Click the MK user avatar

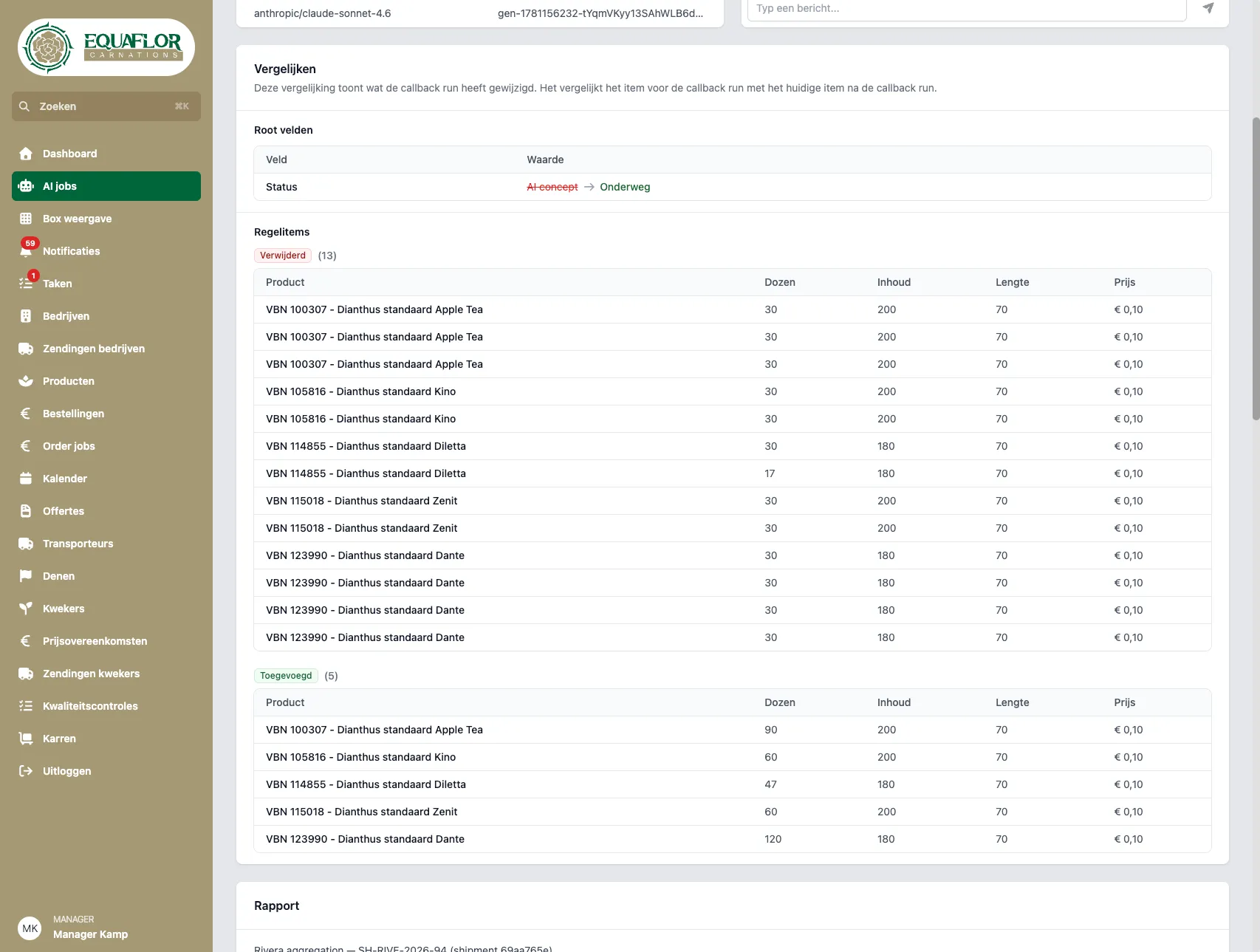30,928
